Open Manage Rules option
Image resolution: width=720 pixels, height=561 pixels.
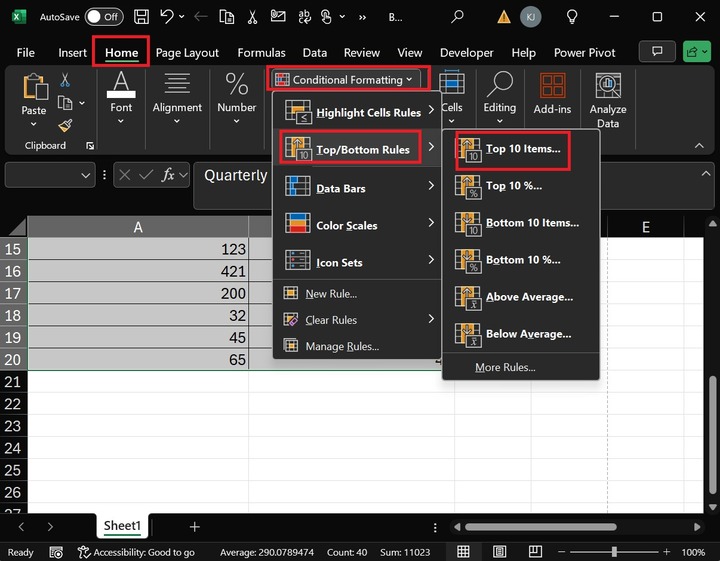(x=342, y=346)
